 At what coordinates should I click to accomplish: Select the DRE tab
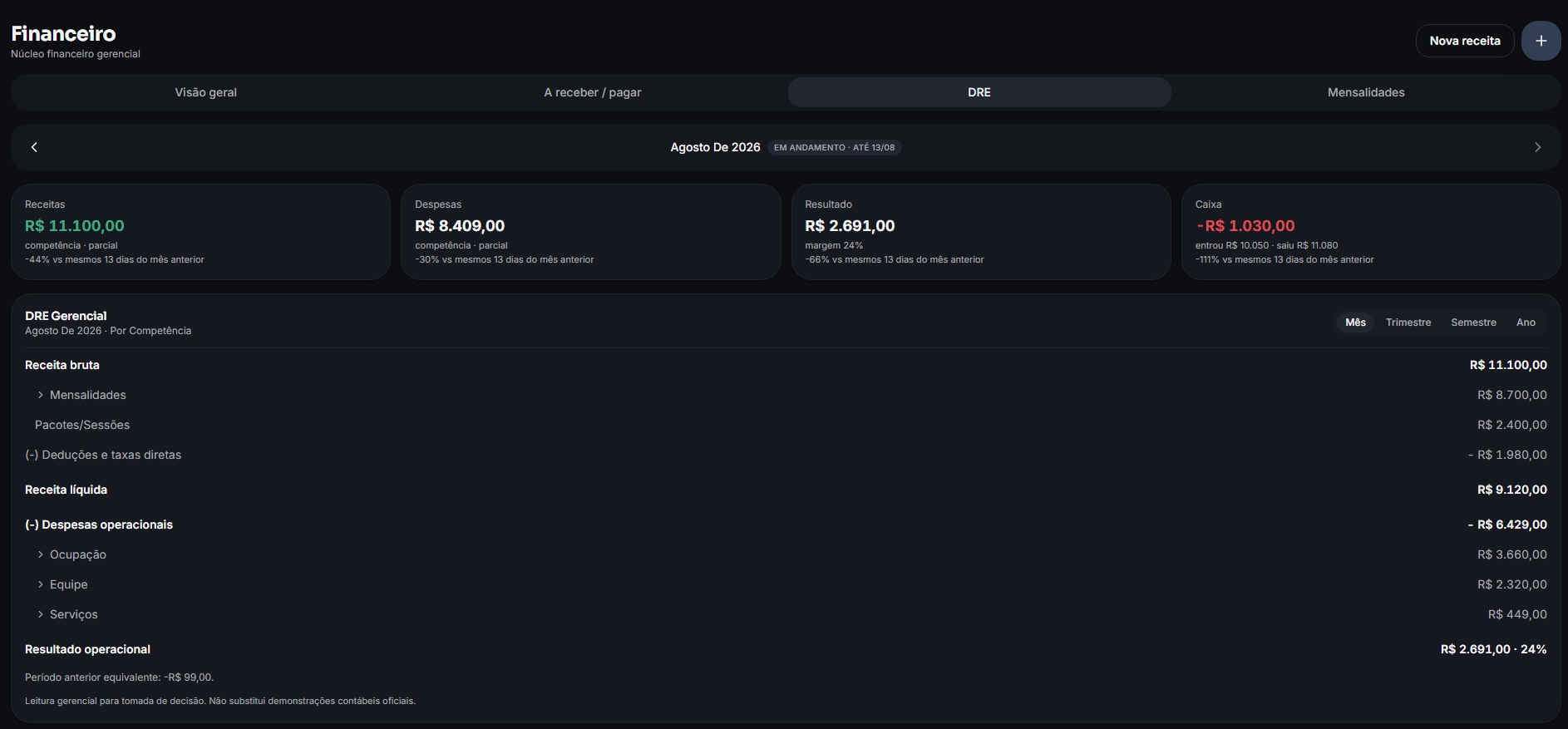979,92
